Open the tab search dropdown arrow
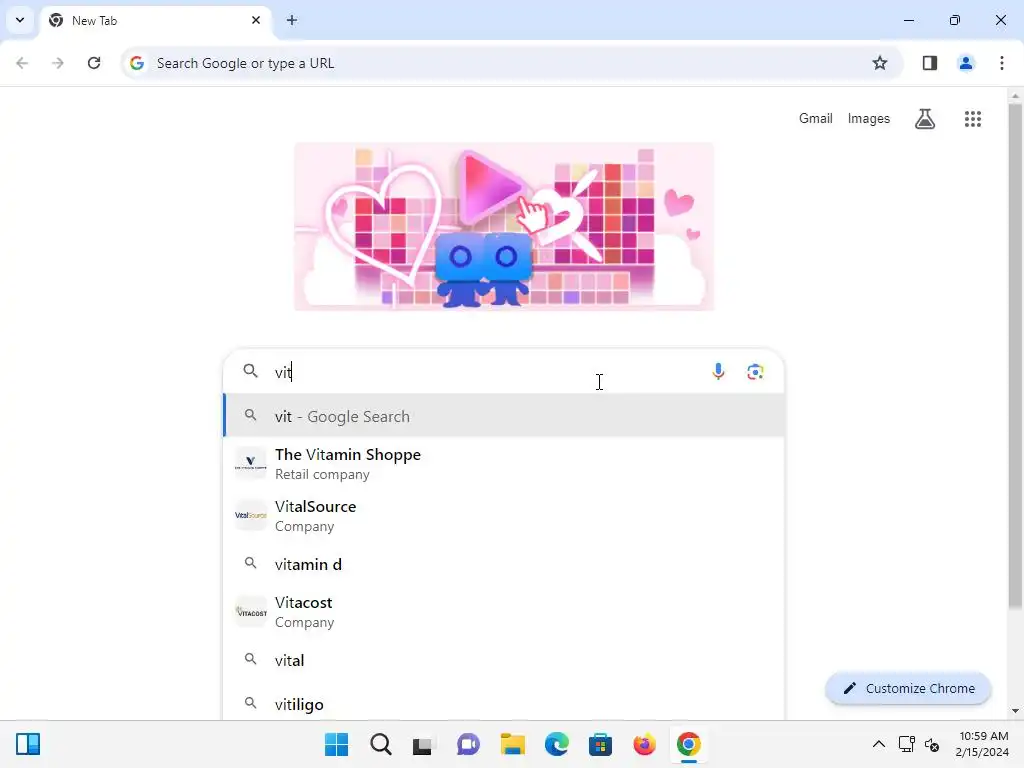This screenshot has height=768, width=1024. click(x=20, y=20)
